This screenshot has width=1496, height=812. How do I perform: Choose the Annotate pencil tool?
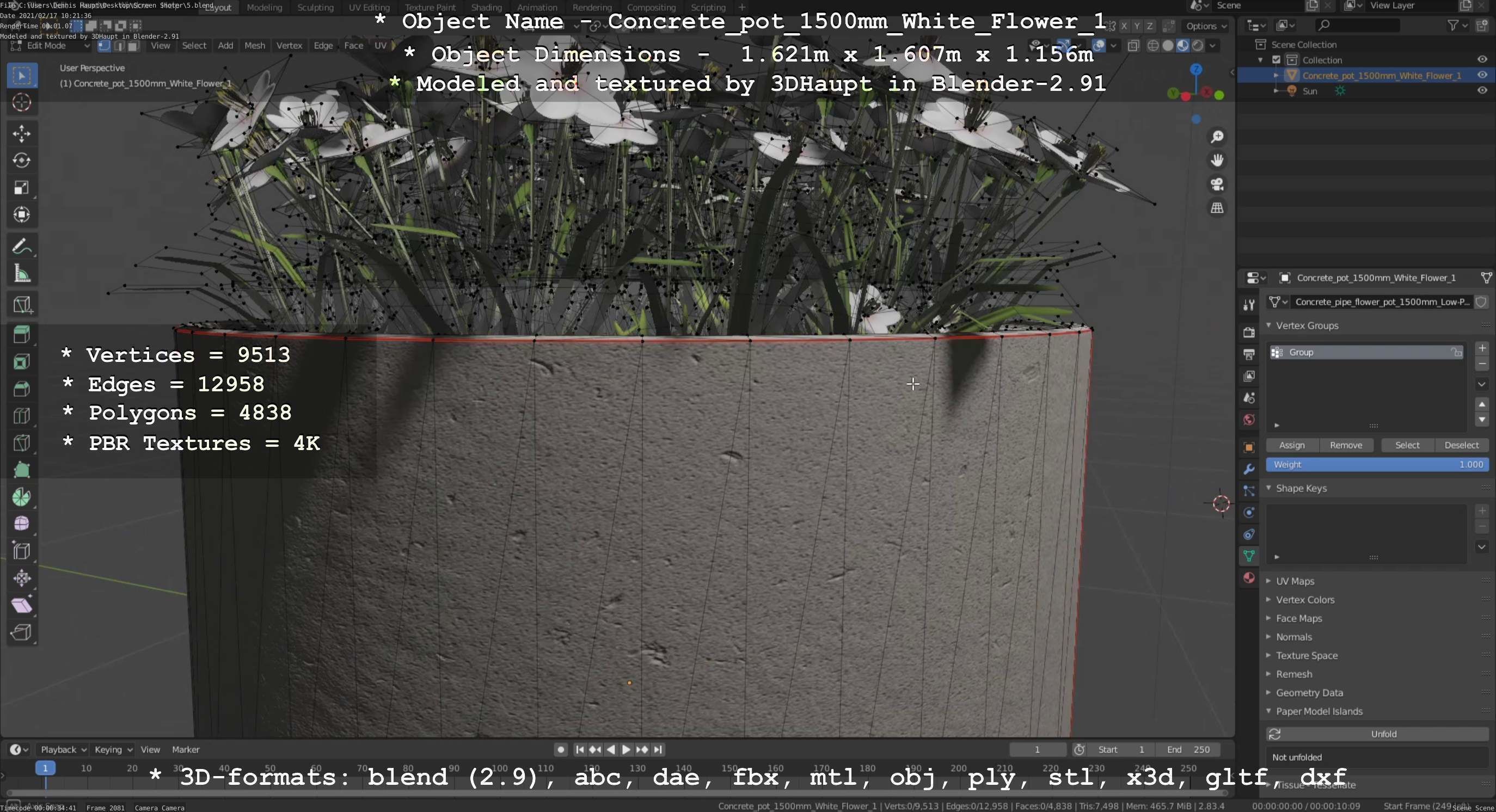(x=21, y=247)
